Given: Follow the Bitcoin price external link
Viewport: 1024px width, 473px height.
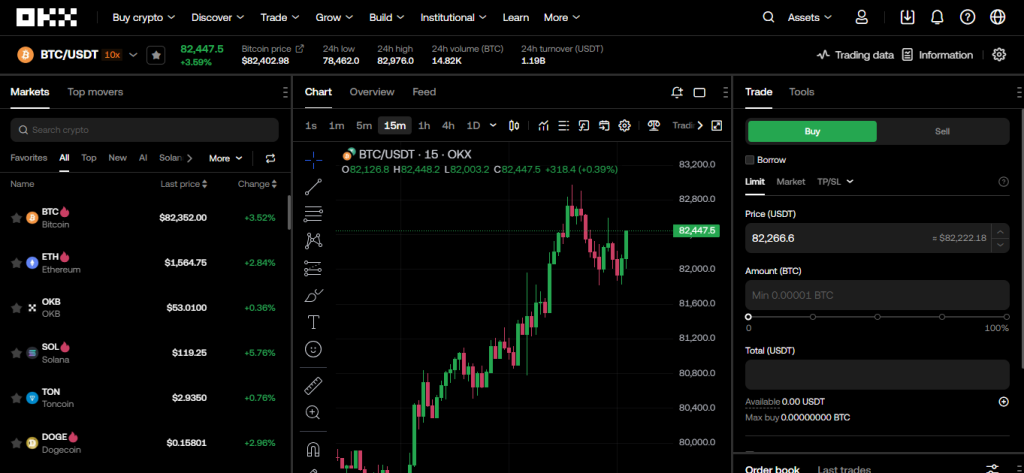Looking at the screenshot, I should (x=300, y=48).
